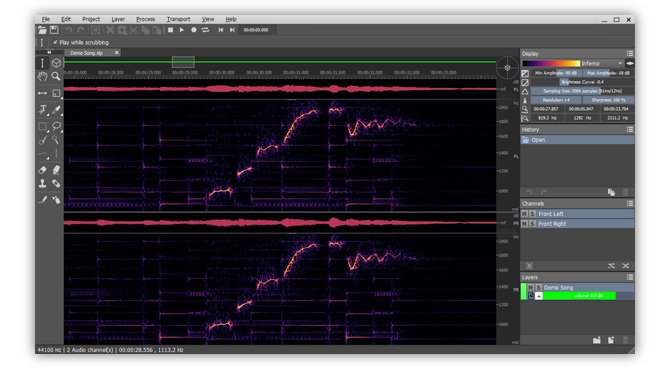Viewport: 670px width, 369px height.
Task: Select the Eraser tool
Action: pyautogui.click(x=42, y=170)
